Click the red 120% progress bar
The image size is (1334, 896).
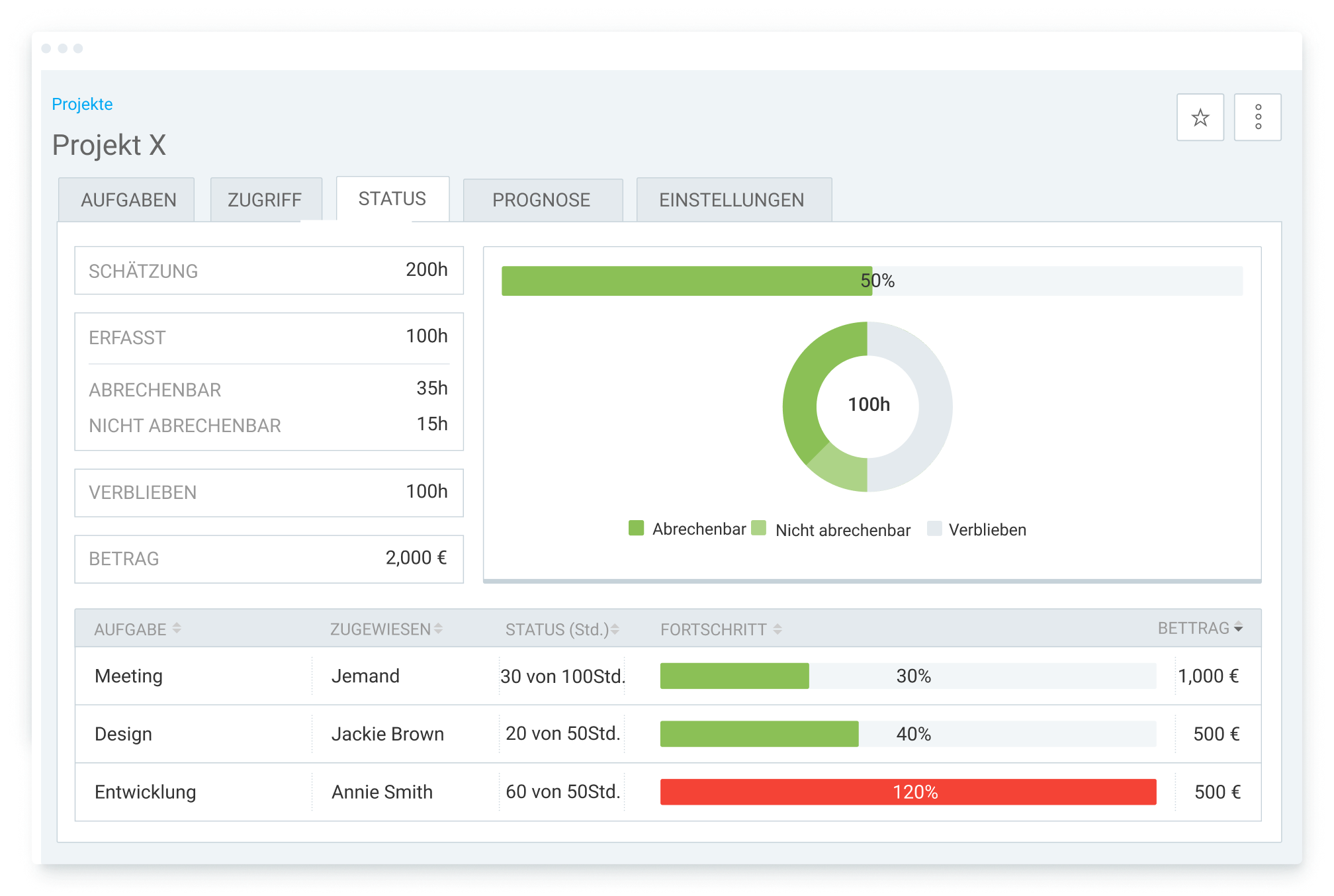[x=908, y=791]
